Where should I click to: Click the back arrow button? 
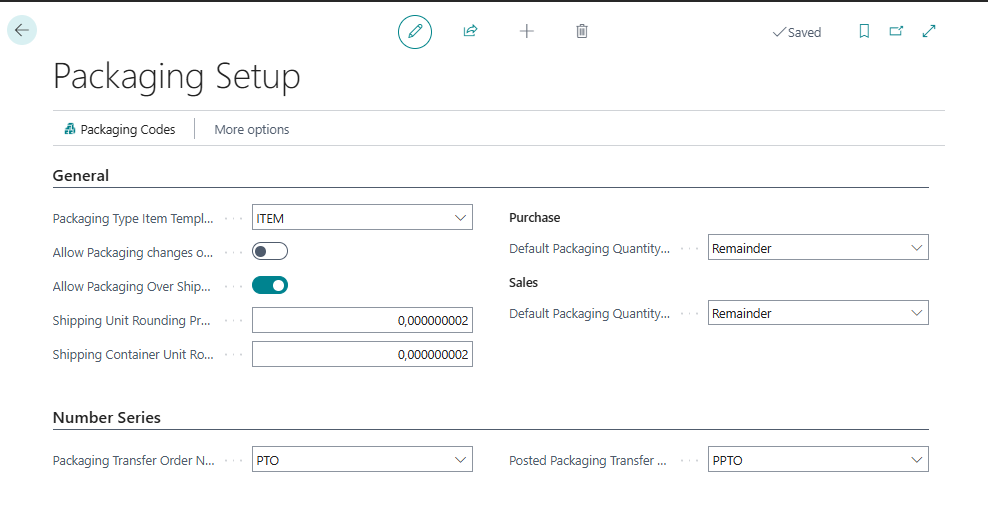[22, 30]
